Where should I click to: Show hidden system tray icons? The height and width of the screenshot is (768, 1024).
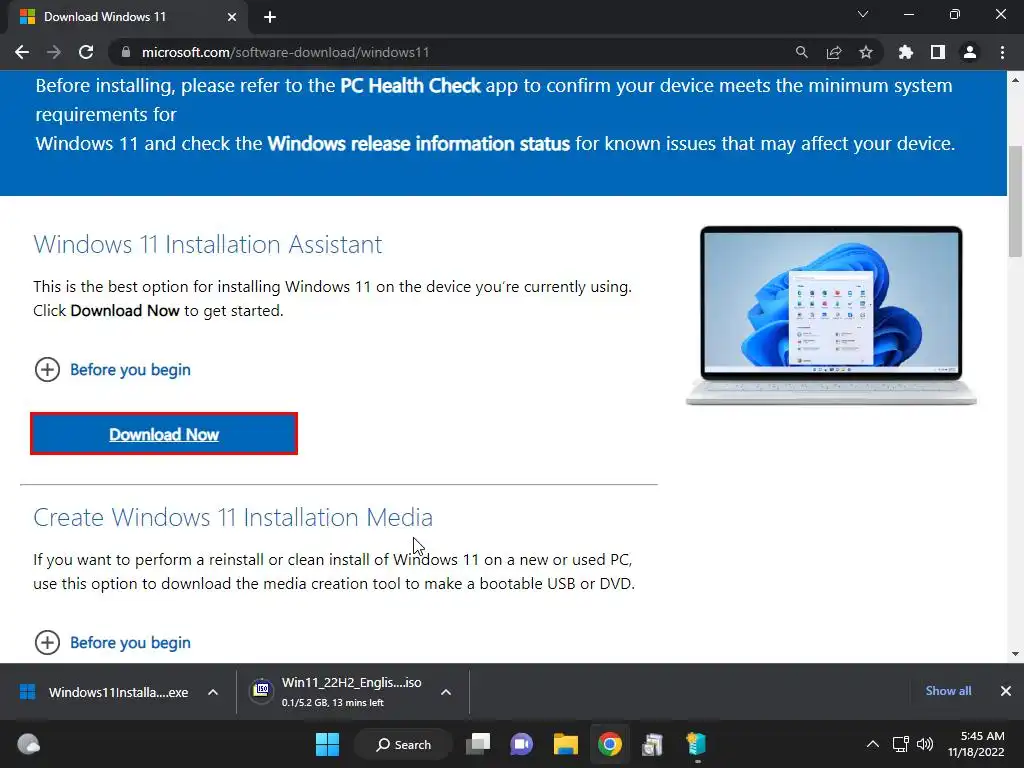coord(872,744)
